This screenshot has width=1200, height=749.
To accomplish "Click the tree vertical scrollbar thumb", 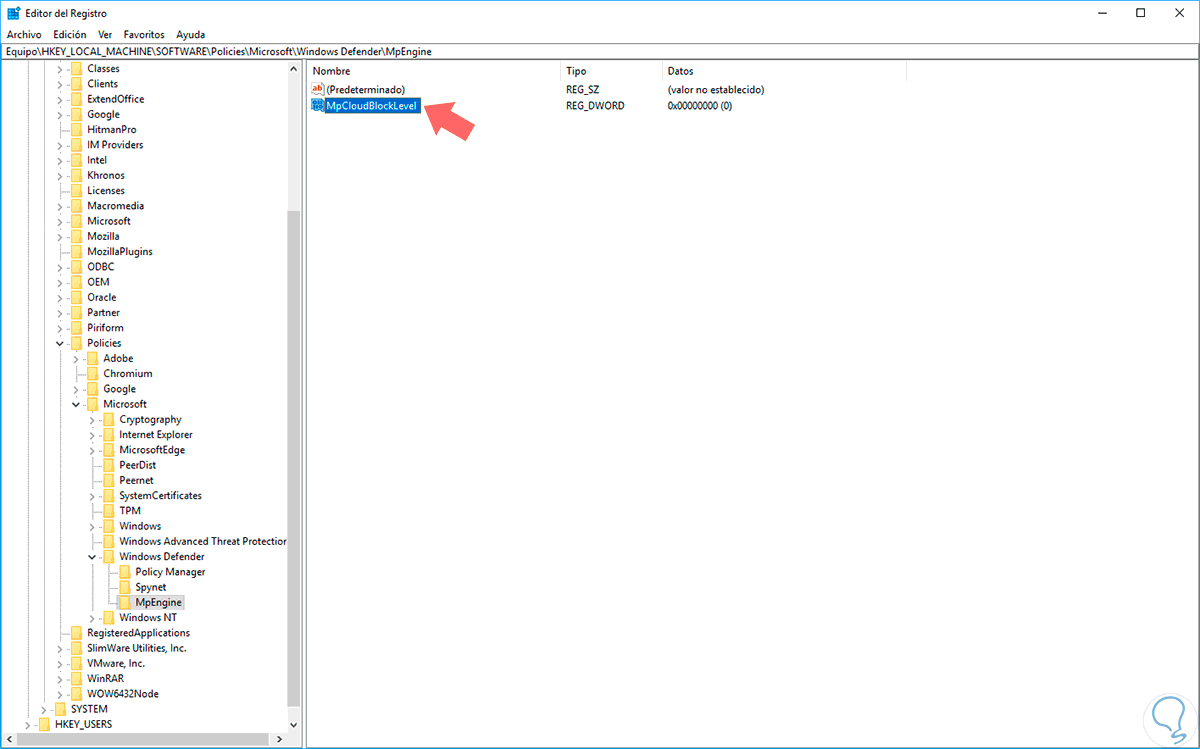I will tap(294, 458).
